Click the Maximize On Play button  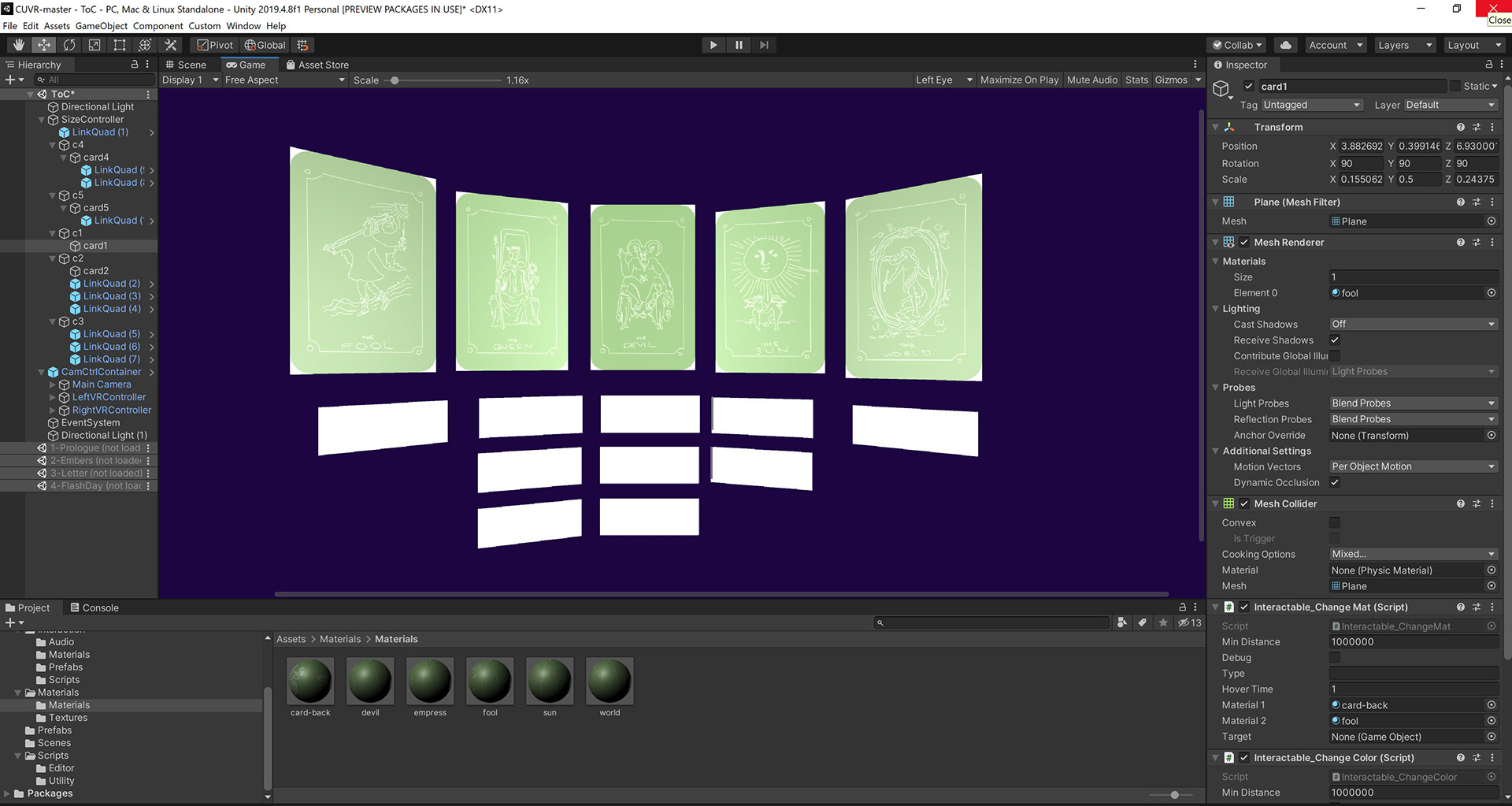(1019, 80)
